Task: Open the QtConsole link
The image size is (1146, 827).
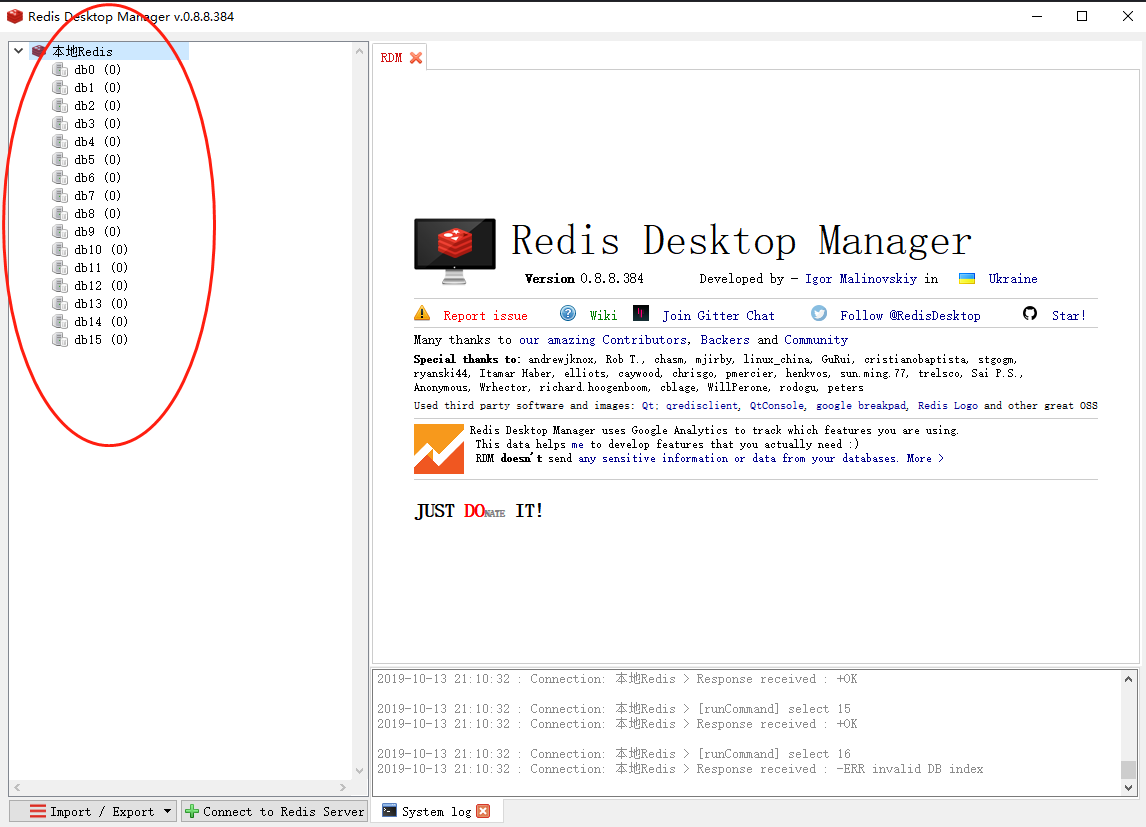Action: pyautogui.click(x=776, y=405)
